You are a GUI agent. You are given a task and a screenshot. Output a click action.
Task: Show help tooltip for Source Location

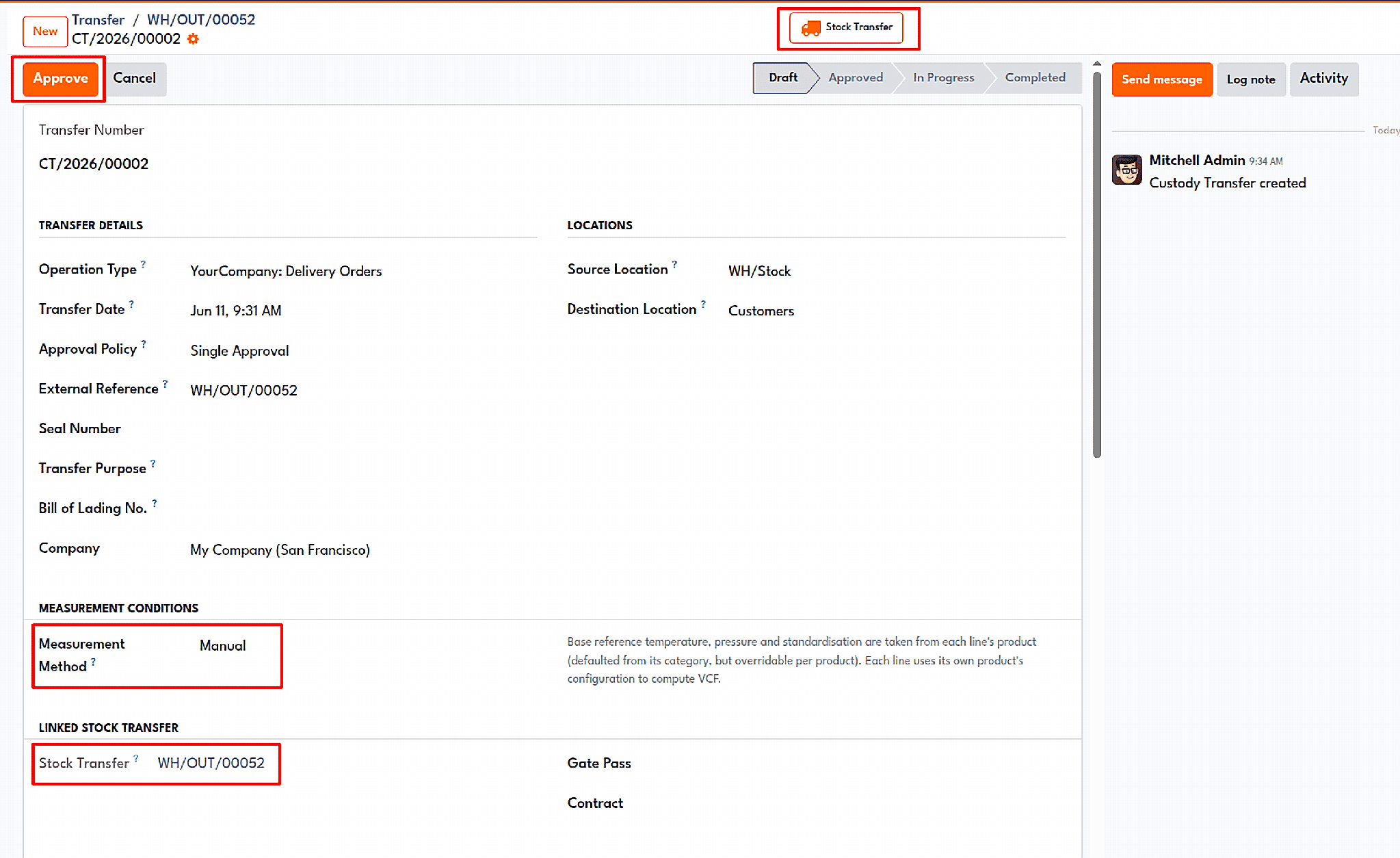(x=674, y=264)
